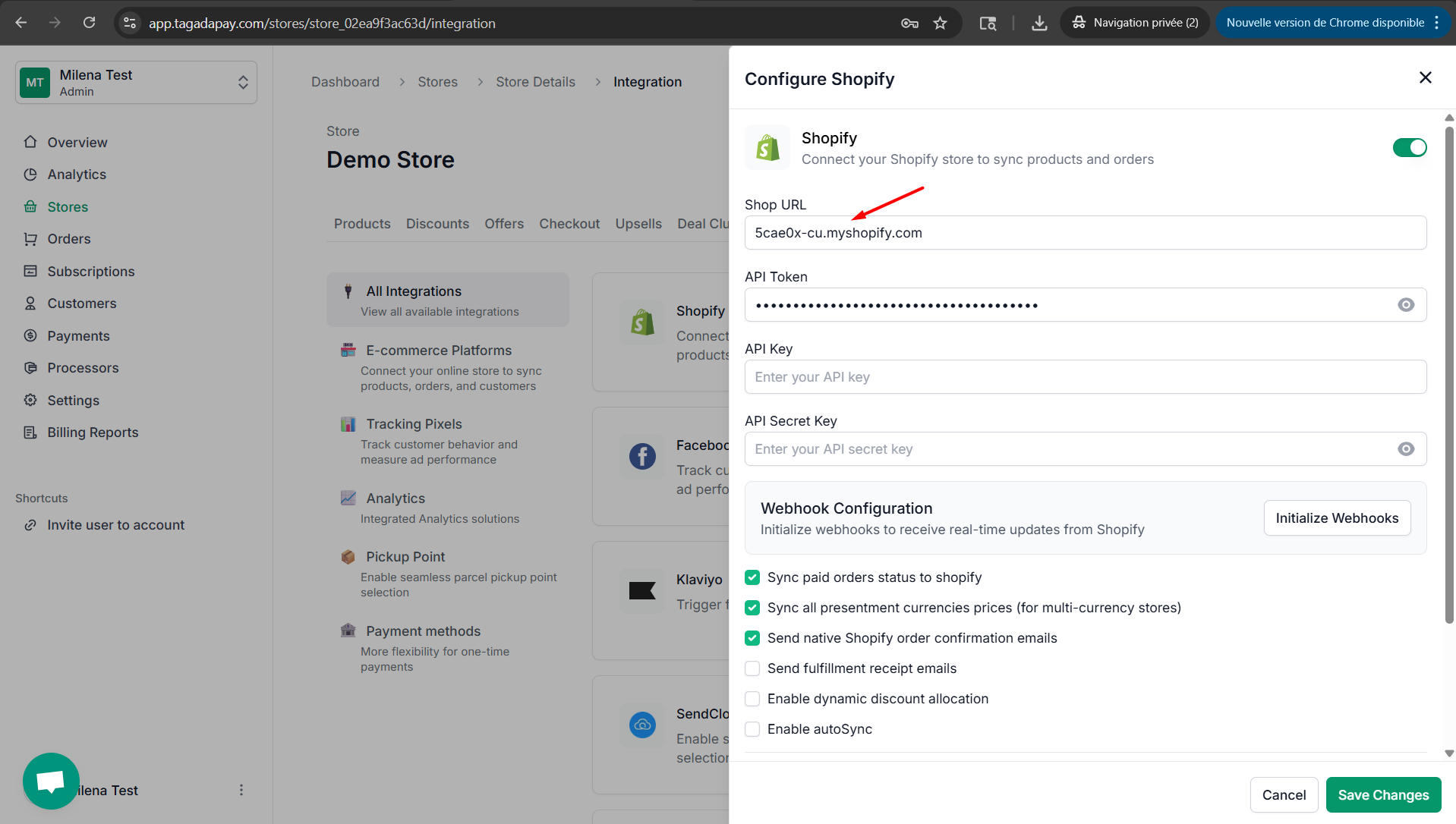
Task: Click the Invite user link icon
Action: (x=30, y=525)
